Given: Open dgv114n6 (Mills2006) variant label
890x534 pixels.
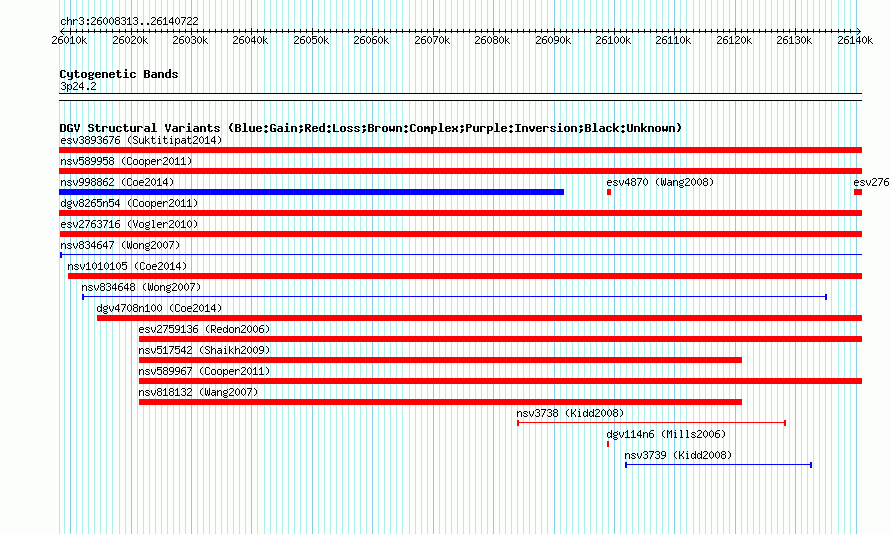Looking at the screenshot, I should (666, 434).
